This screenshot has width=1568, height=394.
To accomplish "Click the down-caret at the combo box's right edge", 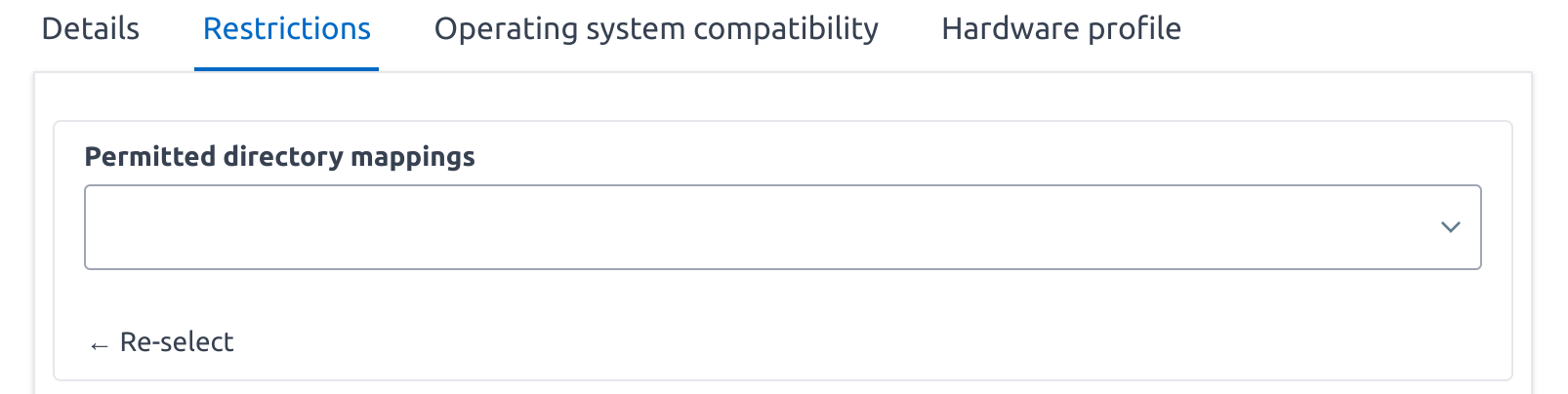I will [1450, 227].
